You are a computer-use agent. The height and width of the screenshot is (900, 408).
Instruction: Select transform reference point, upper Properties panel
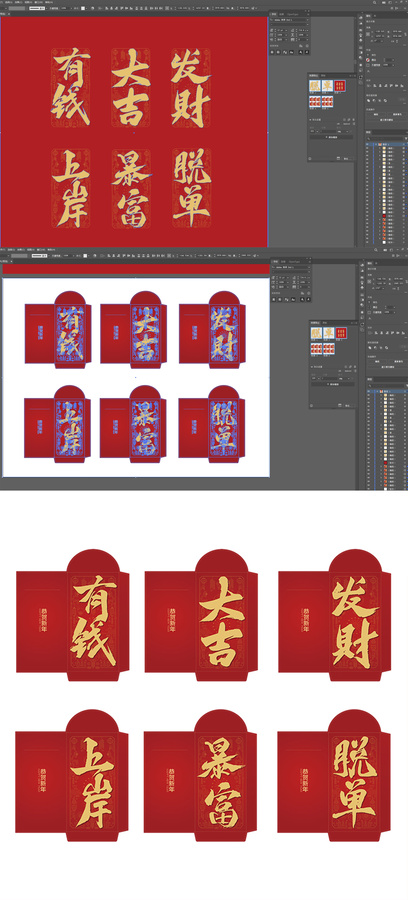tap(368, 34)
